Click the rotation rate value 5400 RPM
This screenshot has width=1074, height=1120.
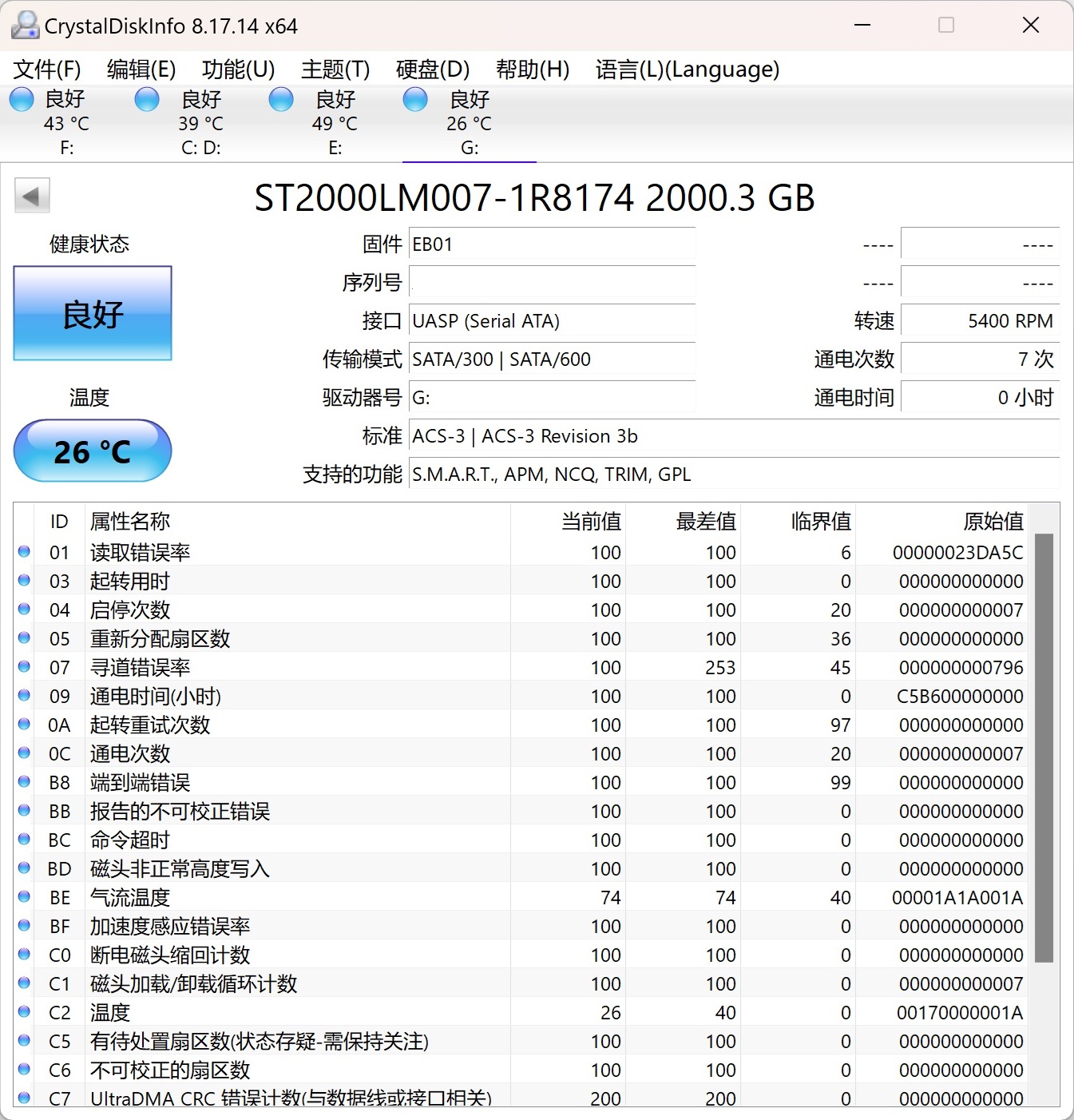pyautogui.click(x=980, y=320)
